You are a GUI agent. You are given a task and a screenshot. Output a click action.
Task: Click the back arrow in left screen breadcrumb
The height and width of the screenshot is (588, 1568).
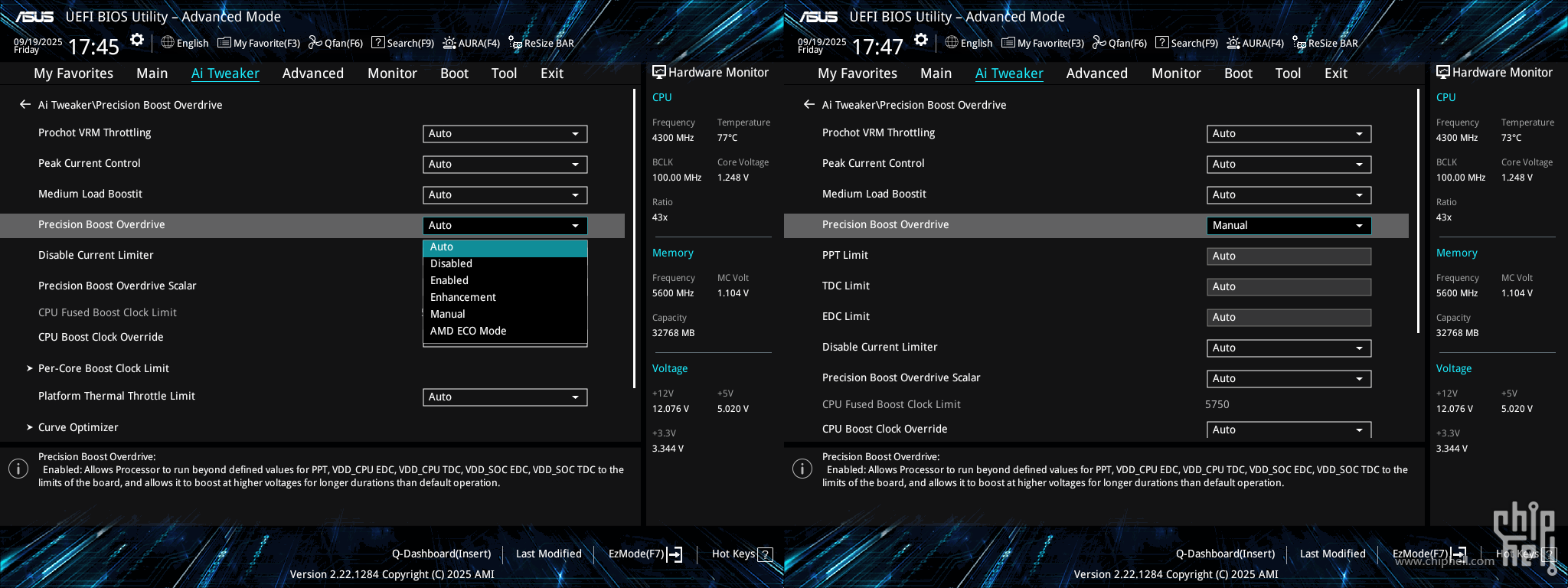[x=25, y=104]
